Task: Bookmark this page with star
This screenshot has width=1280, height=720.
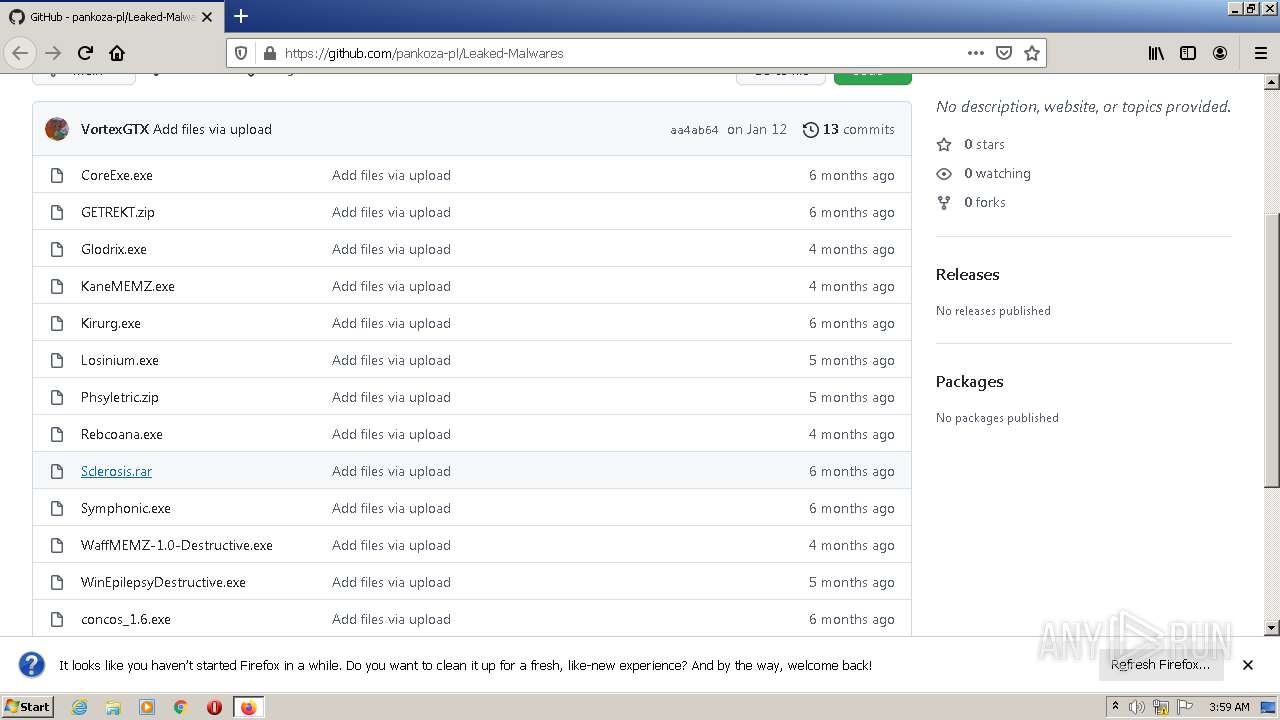Action: point(1032,53)
